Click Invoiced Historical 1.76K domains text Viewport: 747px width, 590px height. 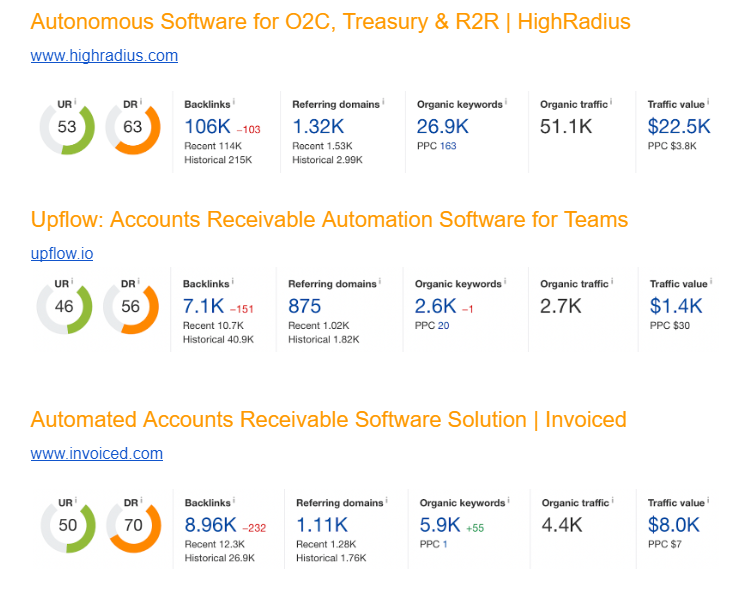[332, 558]
